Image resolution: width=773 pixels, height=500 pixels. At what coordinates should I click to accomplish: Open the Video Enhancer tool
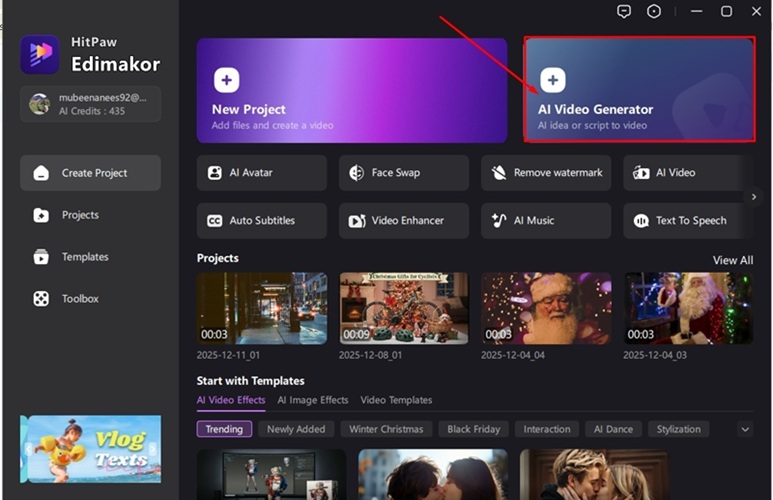[403, 221]
